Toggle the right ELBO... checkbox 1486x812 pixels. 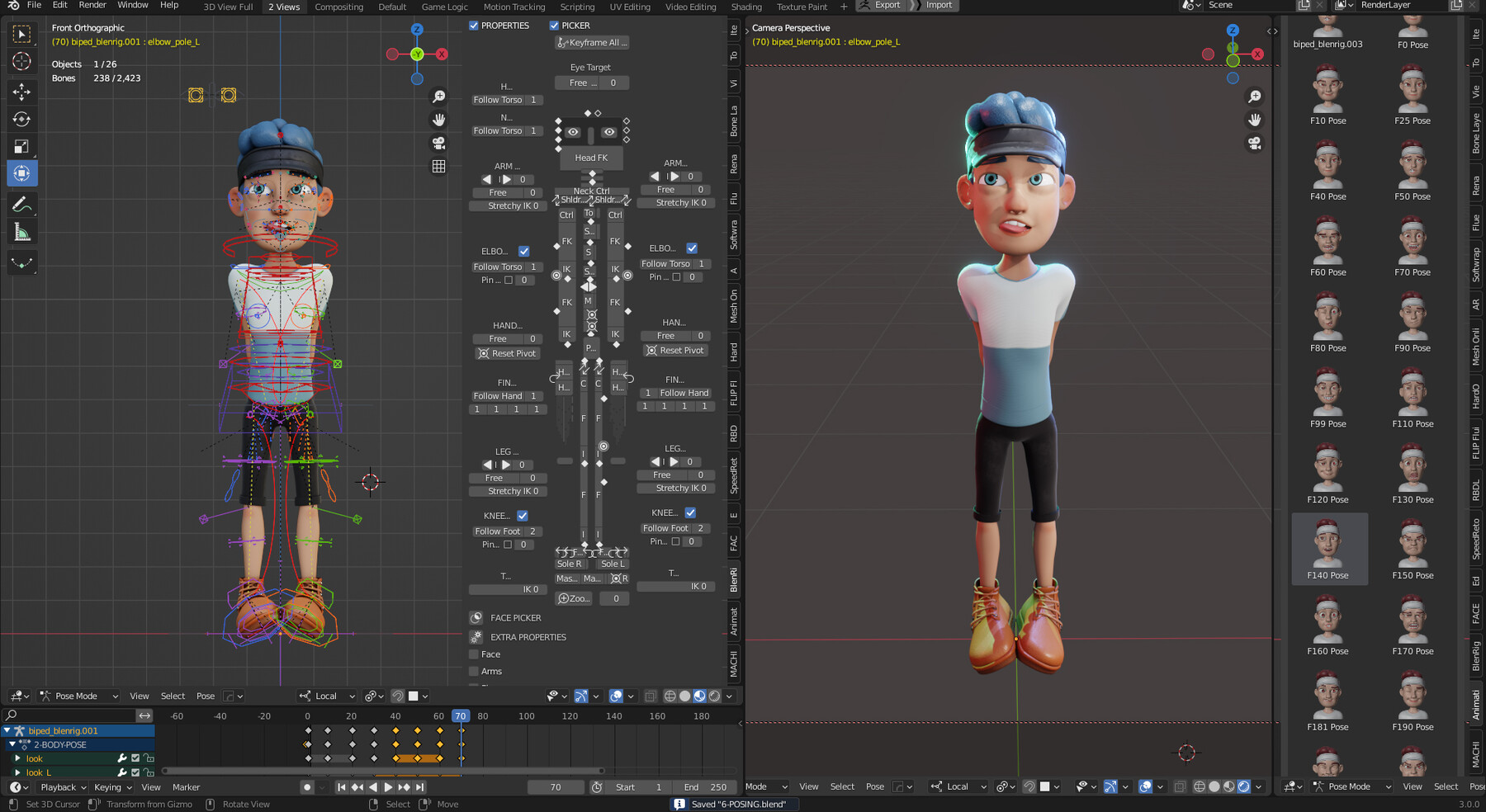pos(692,248)
